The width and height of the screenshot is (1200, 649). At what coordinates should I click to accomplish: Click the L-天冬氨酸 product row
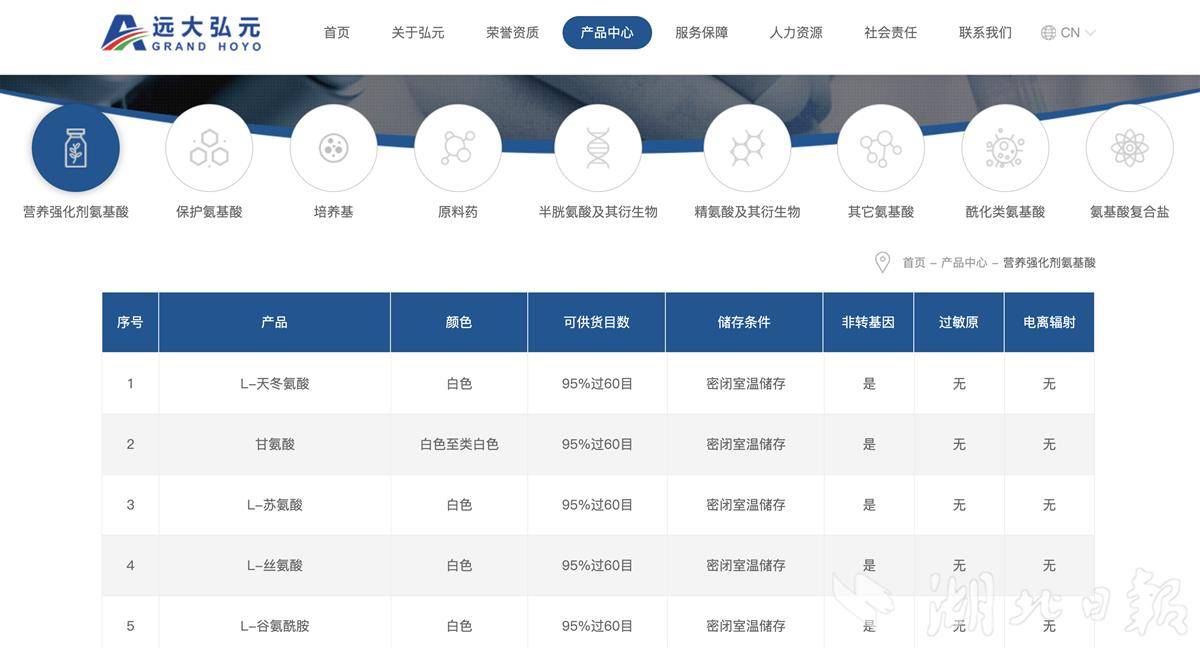pos(275,384)
